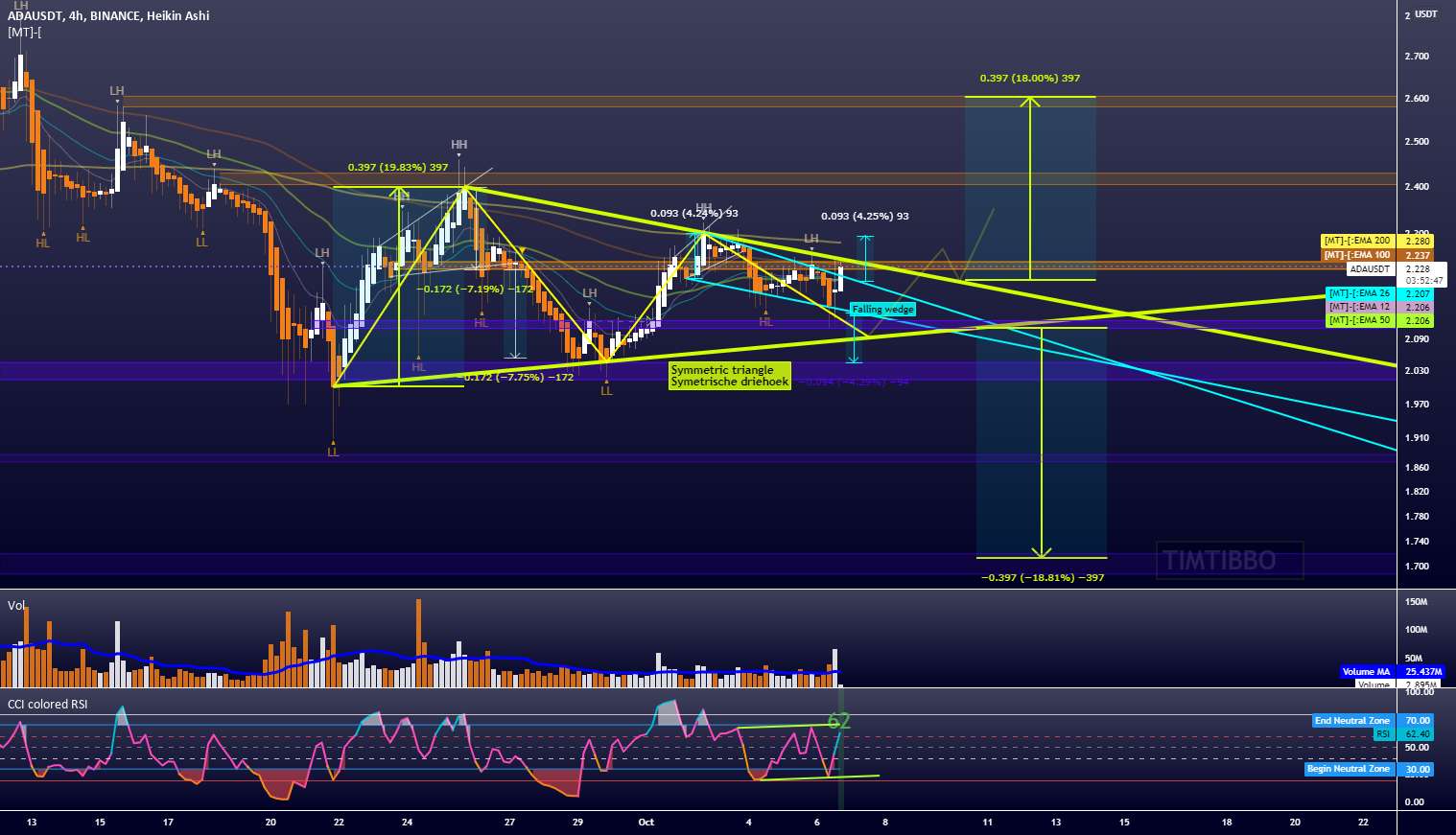Click the 100M volume axis label
Image resolution: width=1456 pixels, height=835 pixels.
1417,630
